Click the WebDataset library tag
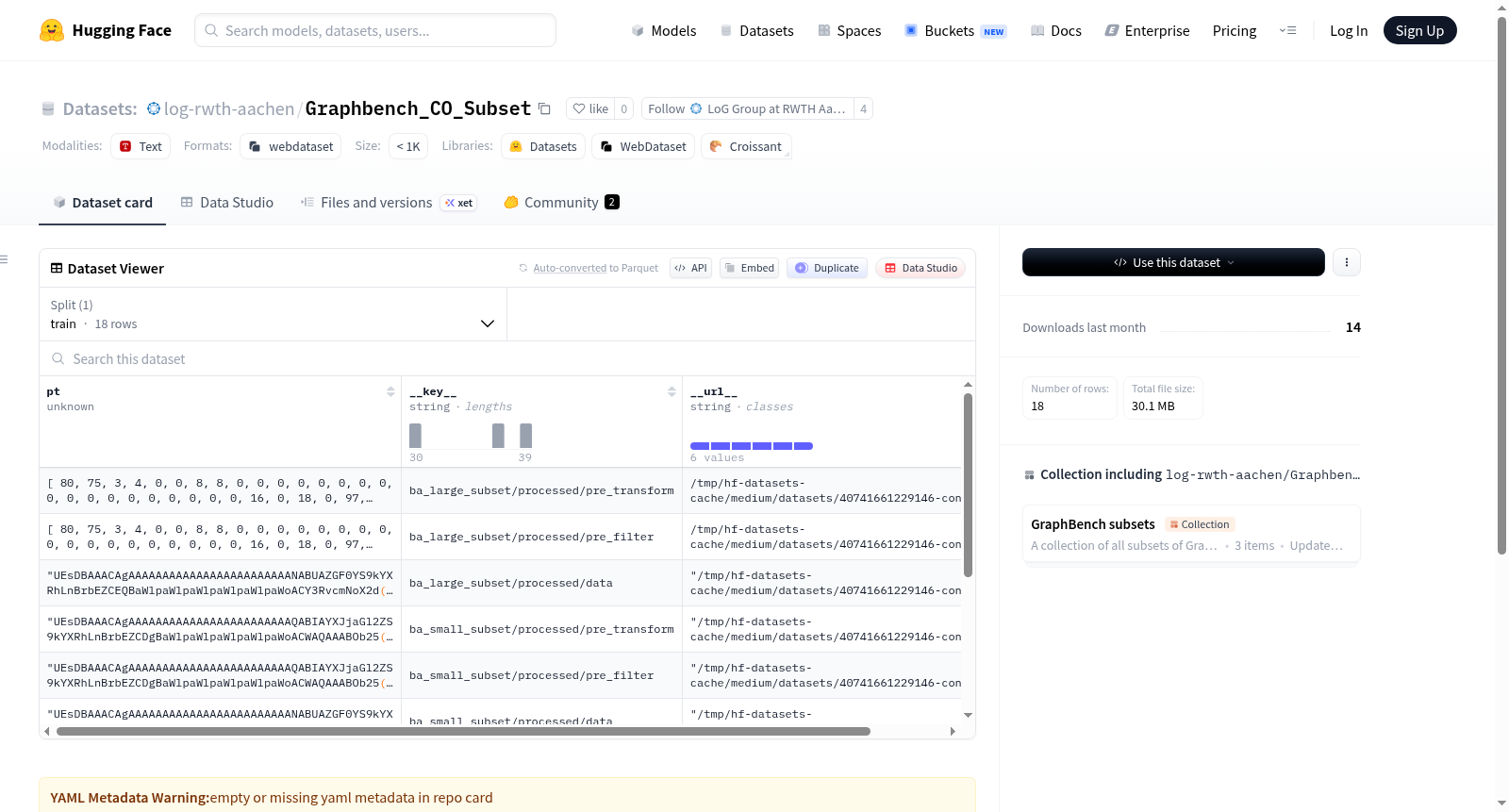 tap(643, 146)
